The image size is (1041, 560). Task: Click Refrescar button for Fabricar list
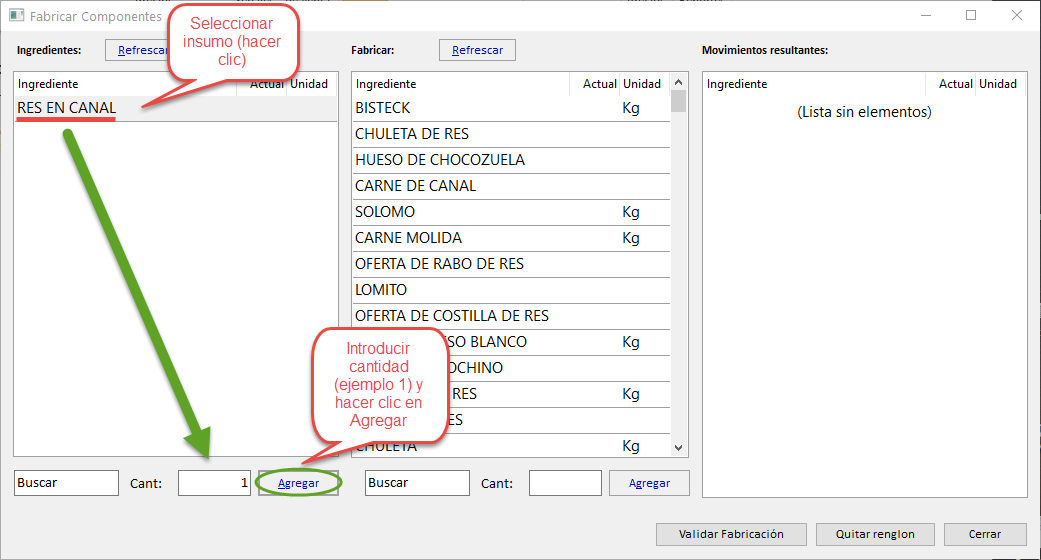pos(477,50)
